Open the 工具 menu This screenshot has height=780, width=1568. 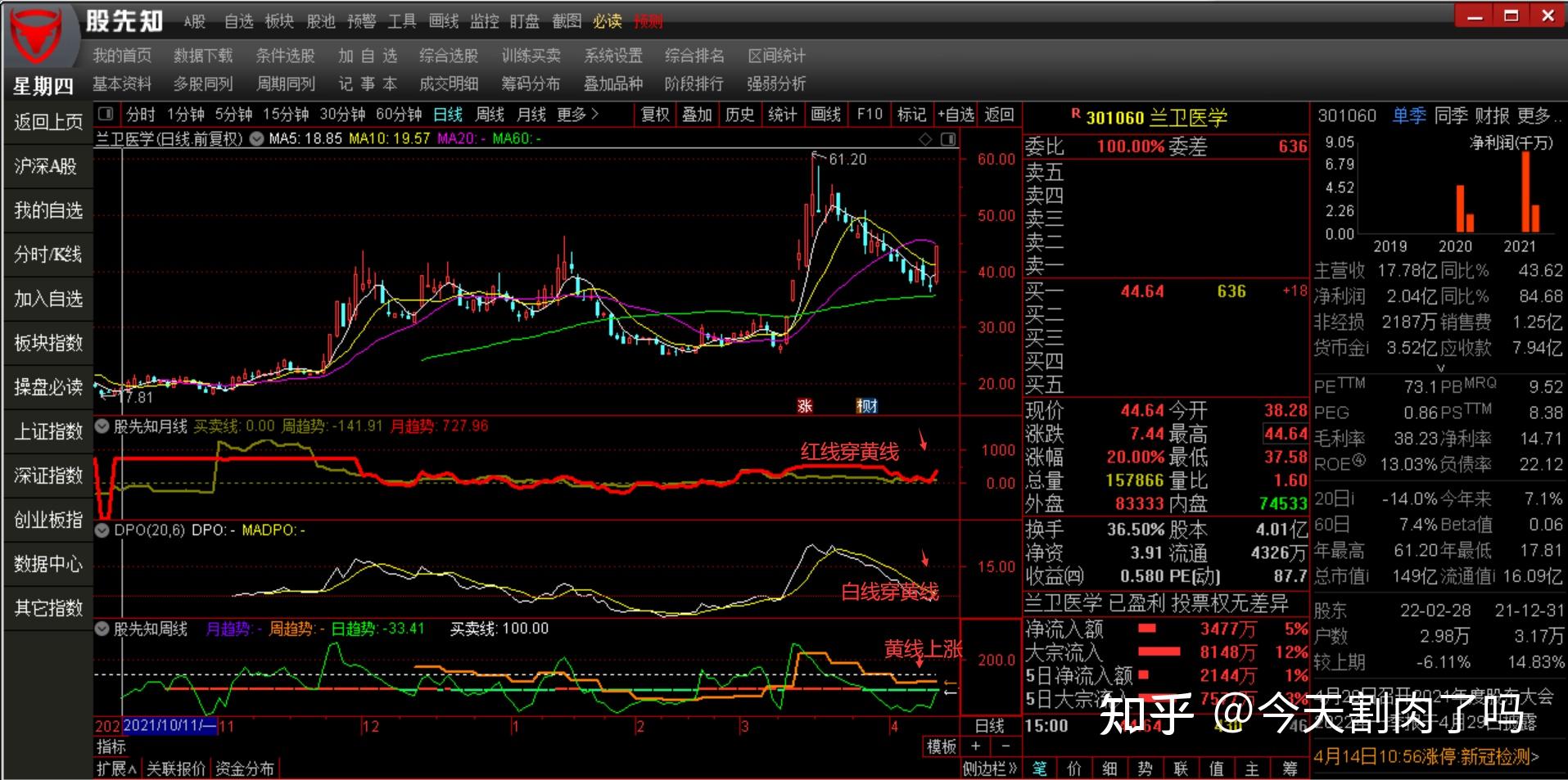(402, 22)
